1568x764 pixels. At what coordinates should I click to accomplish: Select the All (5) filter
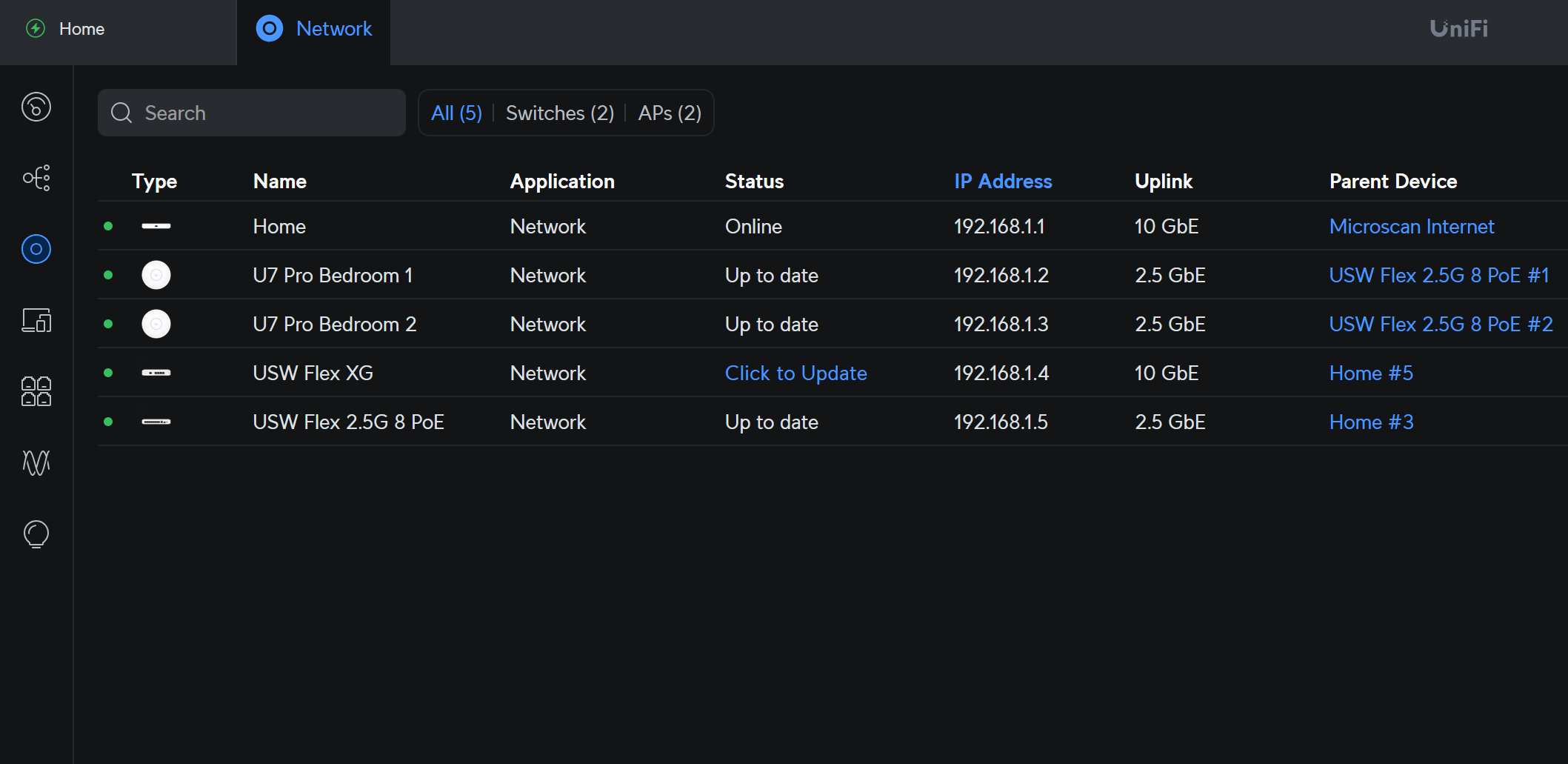point(456,113)
